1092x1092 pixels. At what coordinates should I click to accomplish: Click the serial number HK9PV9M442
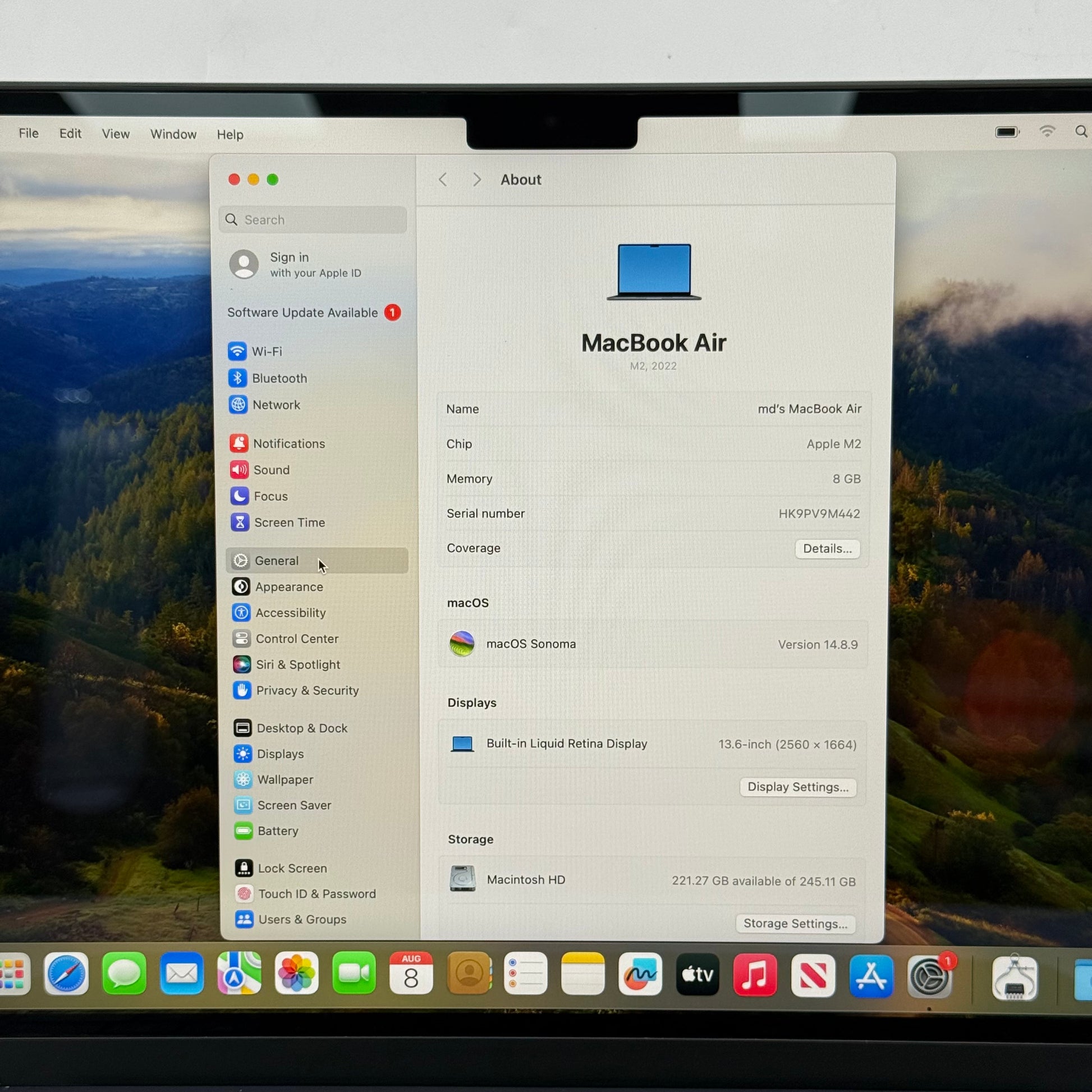pyautogui.click(x=819, y=514)
